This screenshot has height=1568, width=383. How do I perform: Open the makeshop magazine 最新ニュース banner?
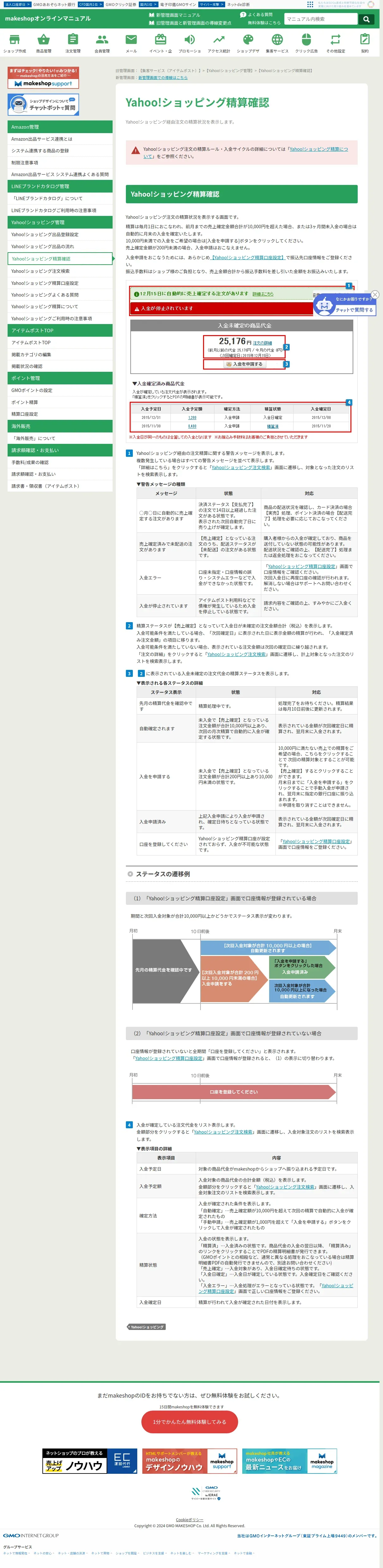click(x=289, y=1461)
